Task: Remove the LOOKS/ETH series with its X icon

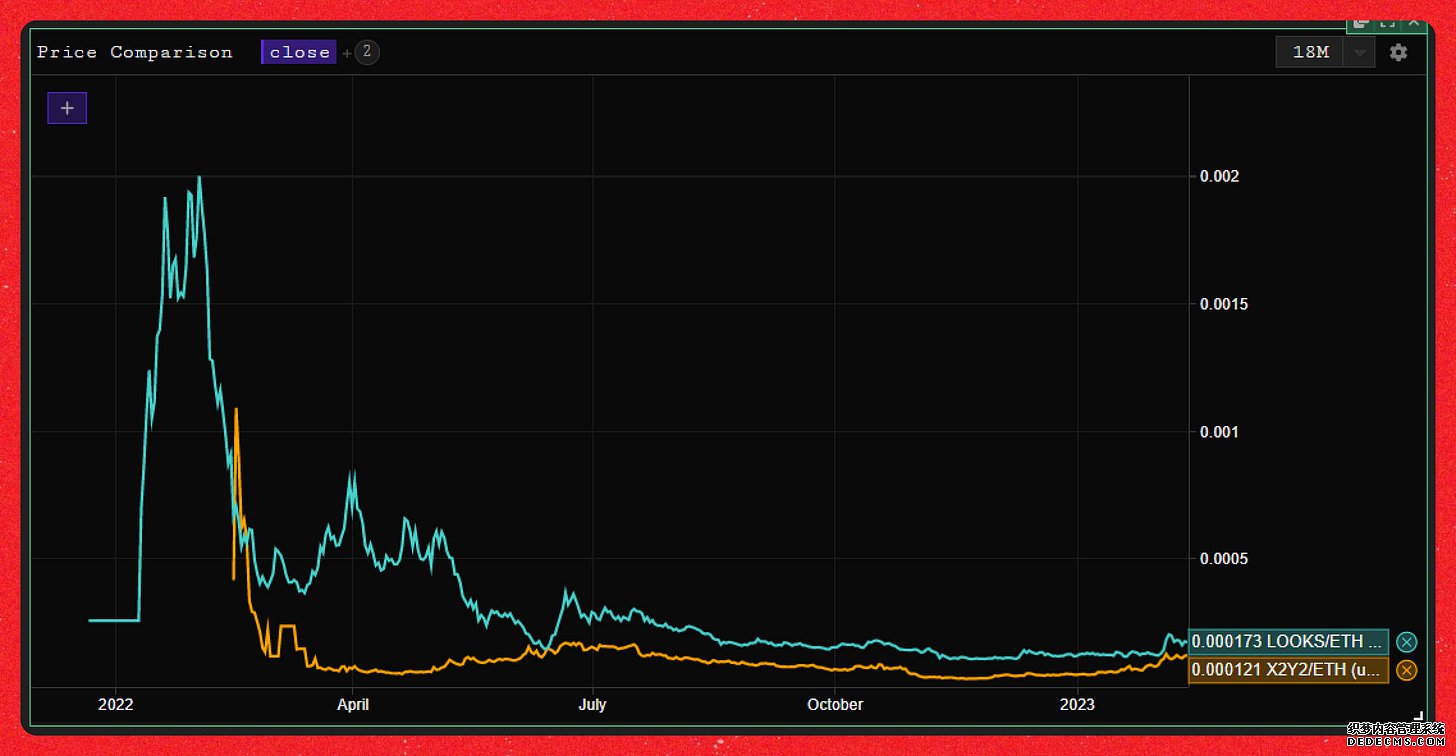Action: (1406, 642)
